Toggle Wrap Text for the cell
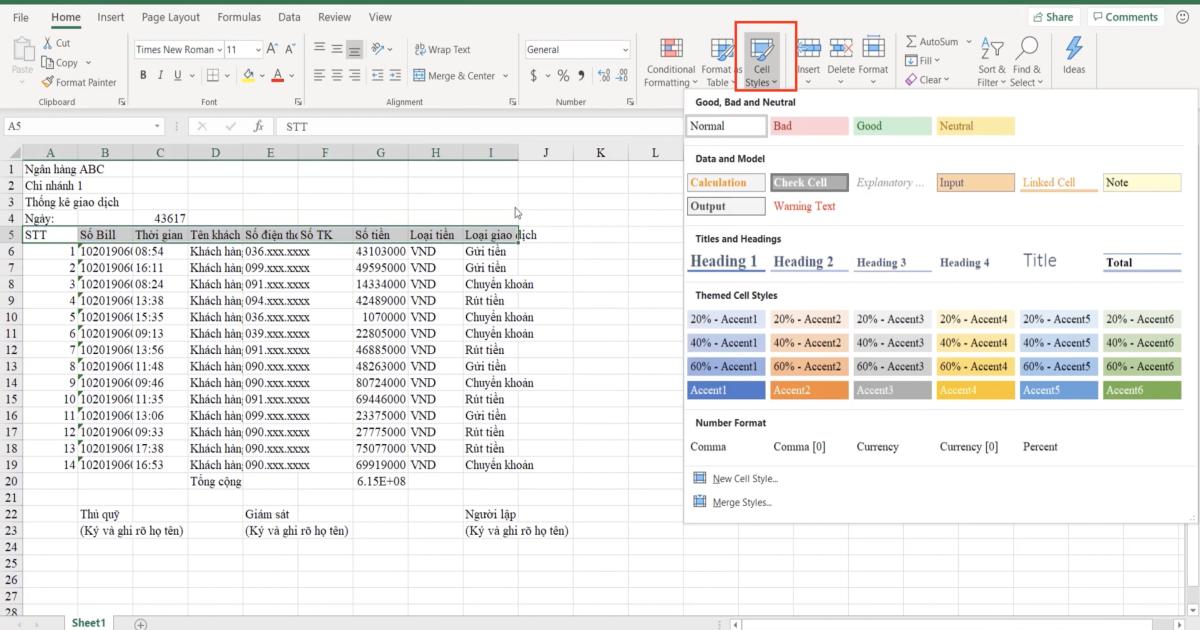Viewport: 1200px width, 630px height. pyautogui.click(x=441, y=48)
